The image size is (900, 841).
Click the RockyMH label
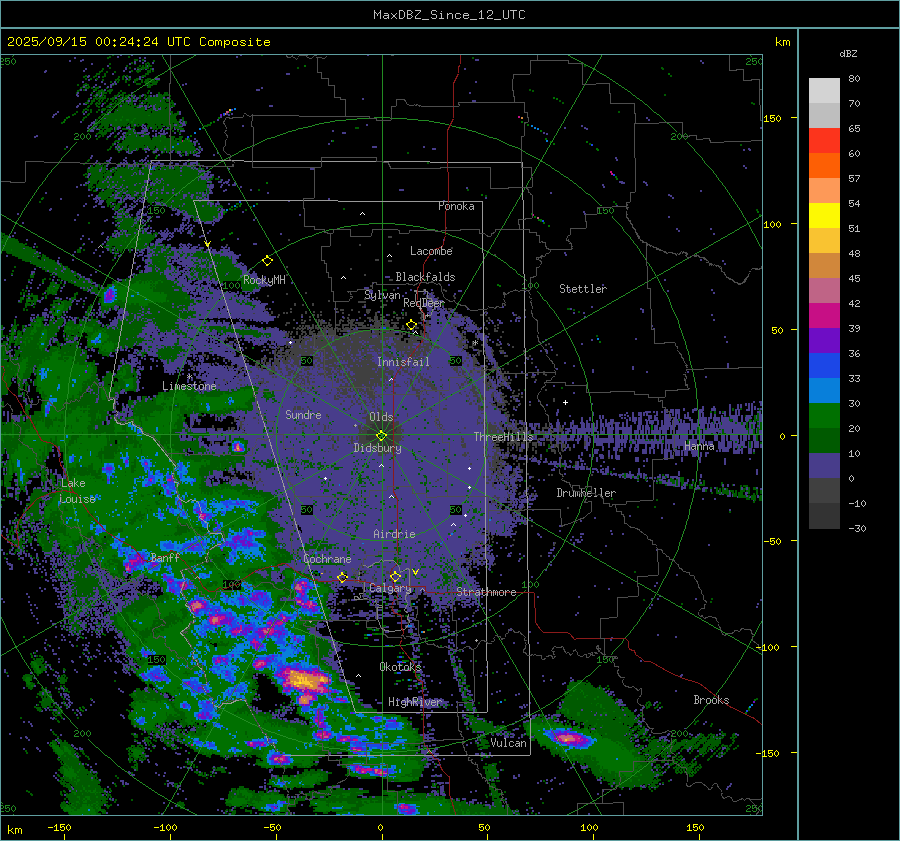264,280
